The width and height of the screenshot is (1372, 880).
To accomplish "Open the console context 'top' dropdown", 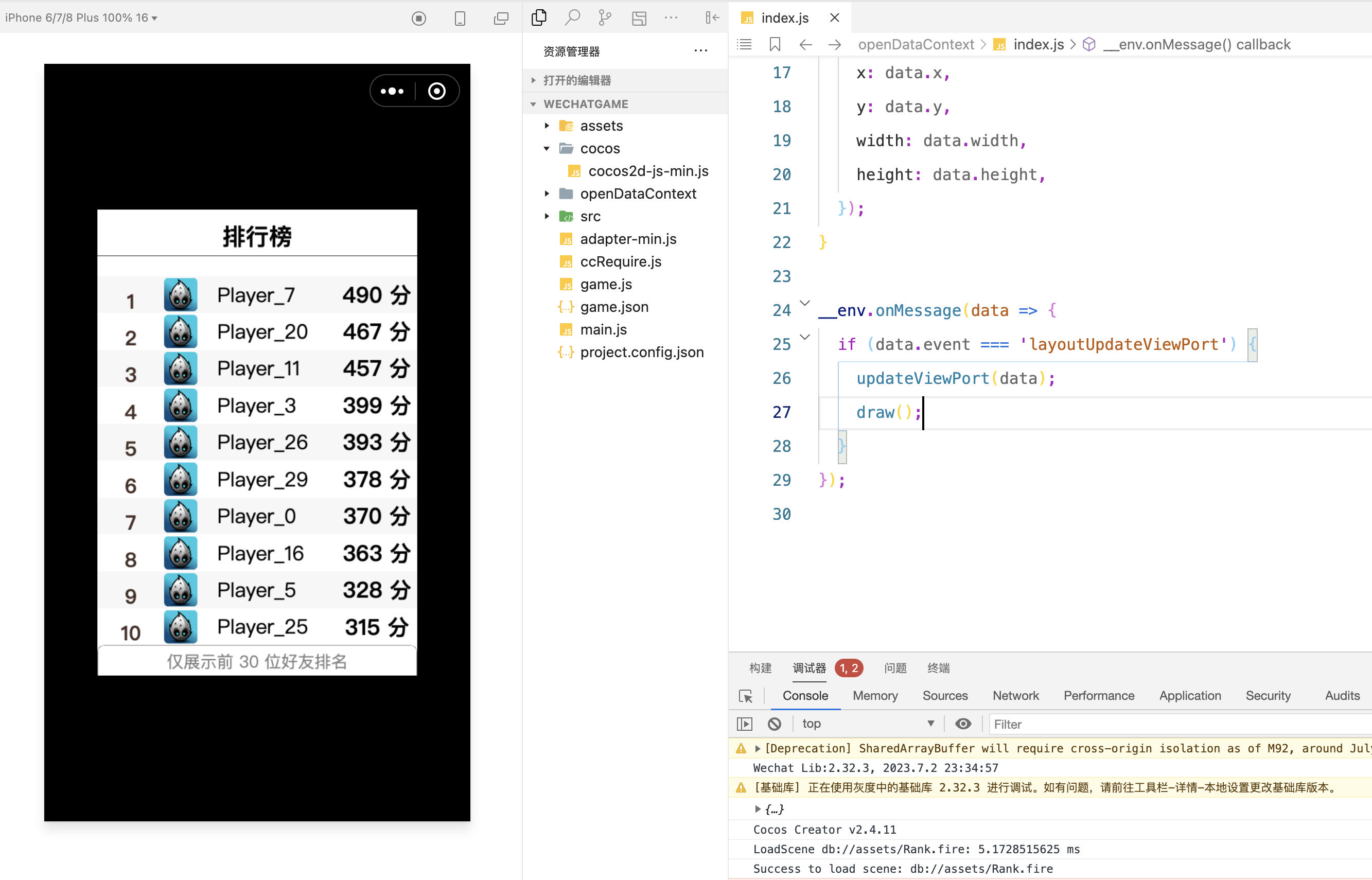I will [869, 724].
